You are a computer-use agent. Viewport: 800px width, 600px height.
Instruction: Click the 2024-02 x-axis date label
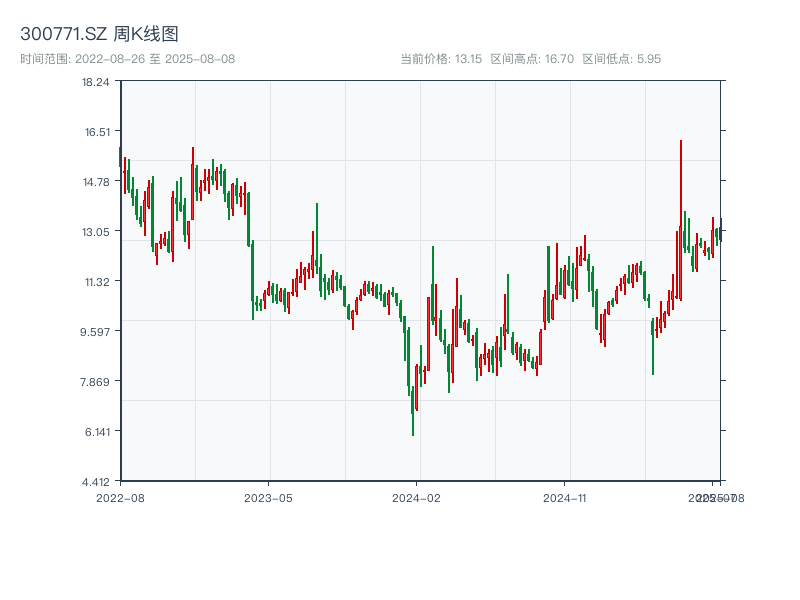(417, 497)
